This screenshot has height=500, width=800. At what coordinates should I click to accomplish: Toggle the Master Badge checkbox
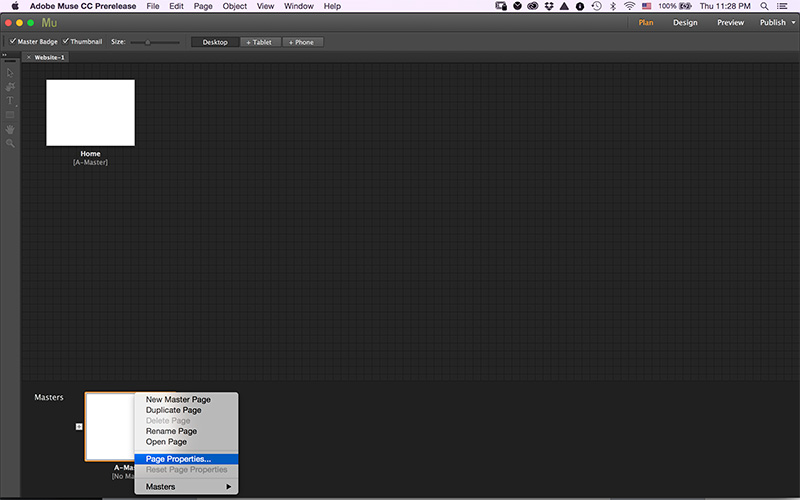click(12, 42)
